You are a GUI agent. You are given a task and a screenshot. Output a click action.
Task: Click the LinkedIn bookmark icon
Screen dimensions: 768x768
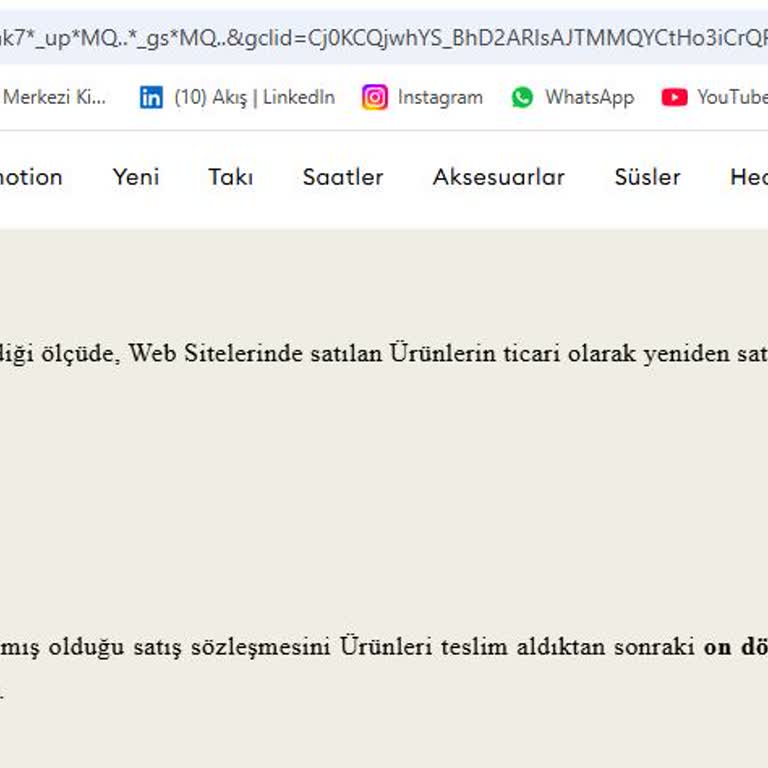click(x=151, y=97)
